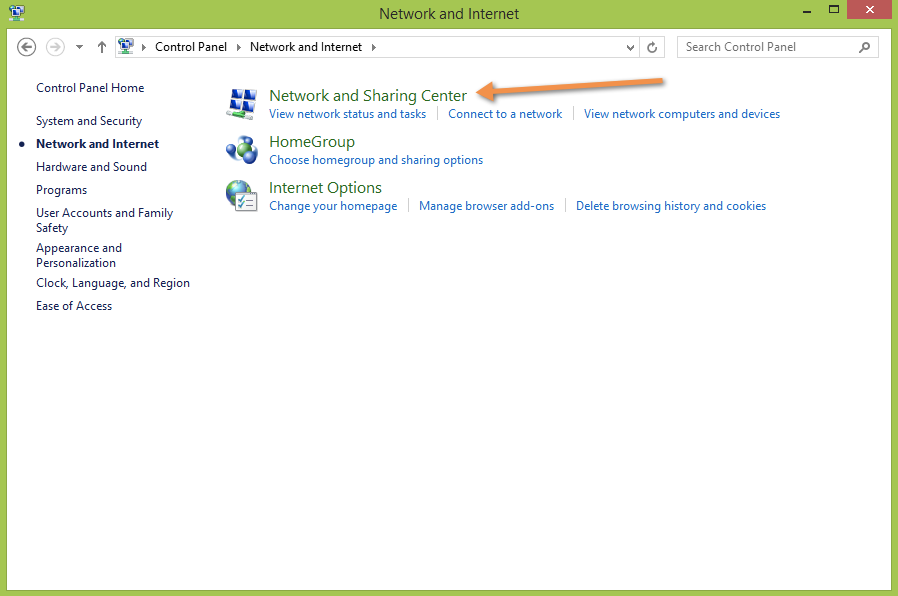Screen dimensions: 898x596
Task: Click Connect to a network link
Action: pos(505,114)
